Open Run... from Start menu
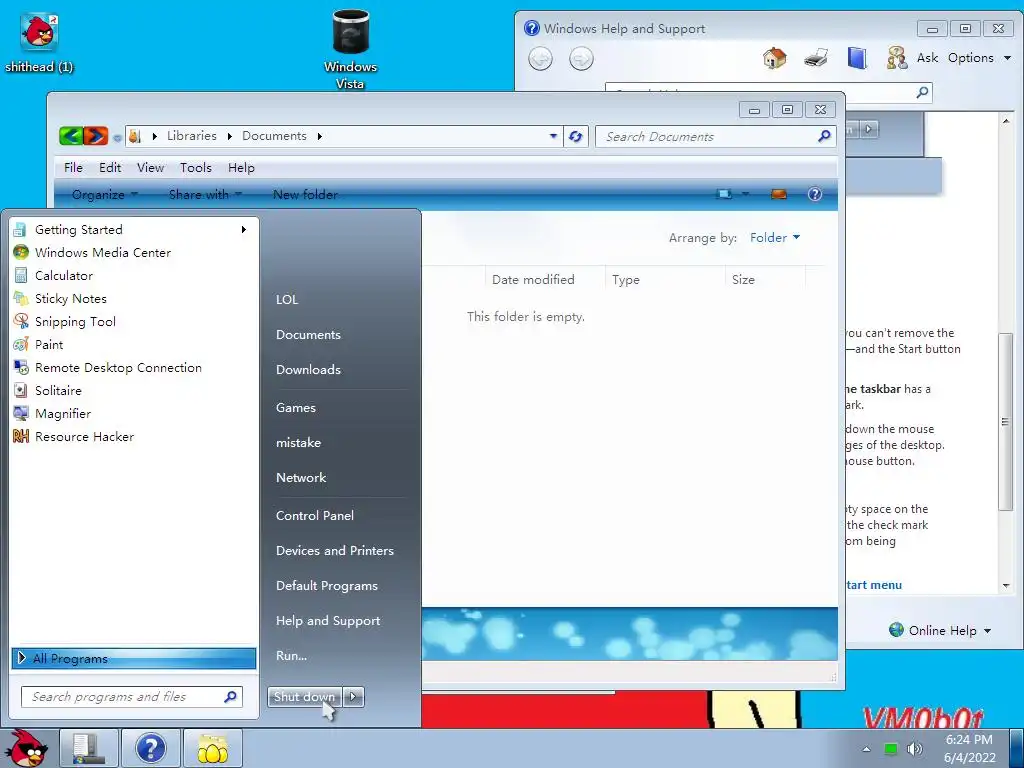The width and height of the screenshot is (1024, 768). (x=291, y=656)
